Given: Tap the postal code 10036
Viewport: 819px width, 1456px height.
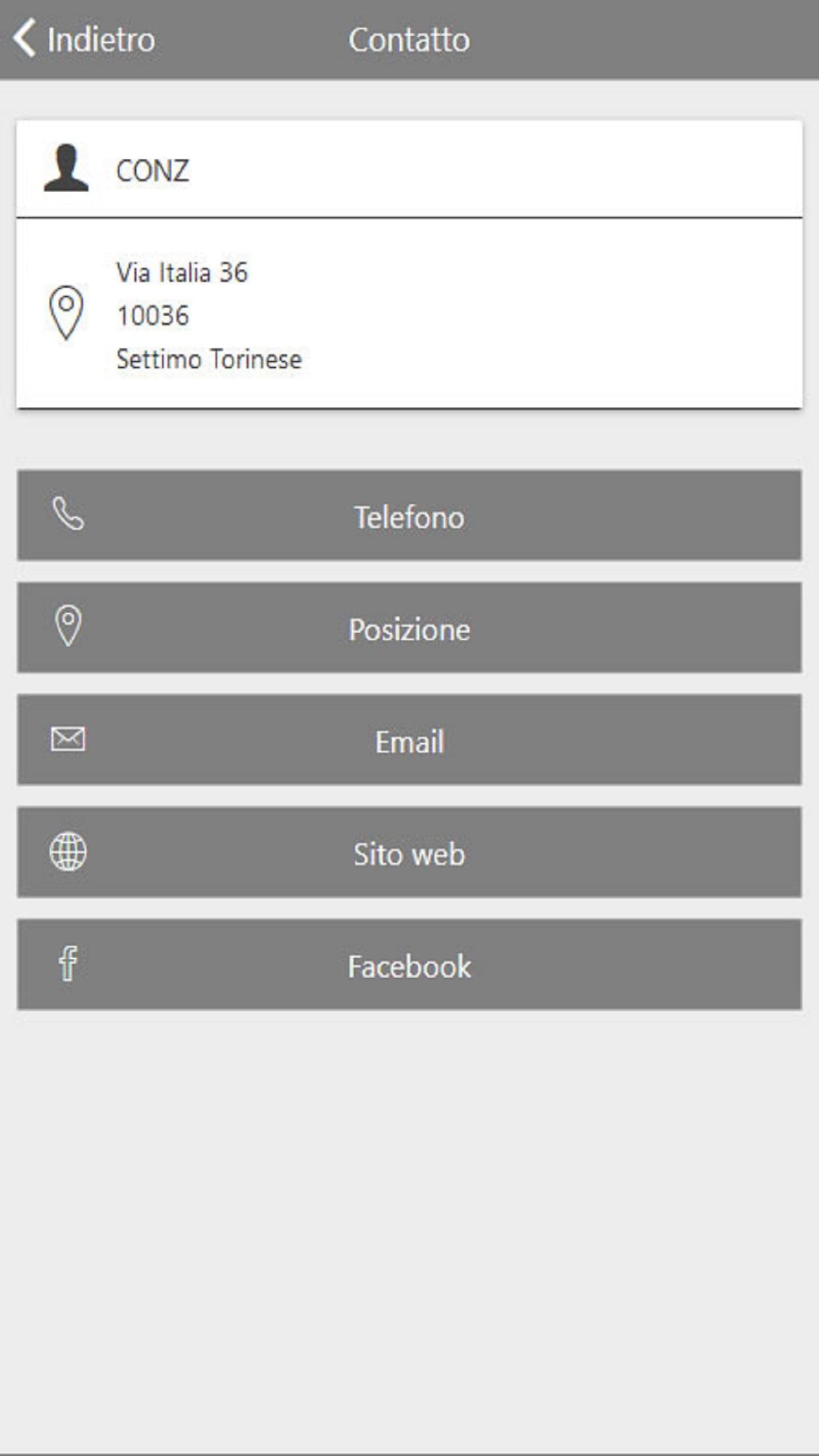Looking at the screenshot, I should click(x=153, y=316).
